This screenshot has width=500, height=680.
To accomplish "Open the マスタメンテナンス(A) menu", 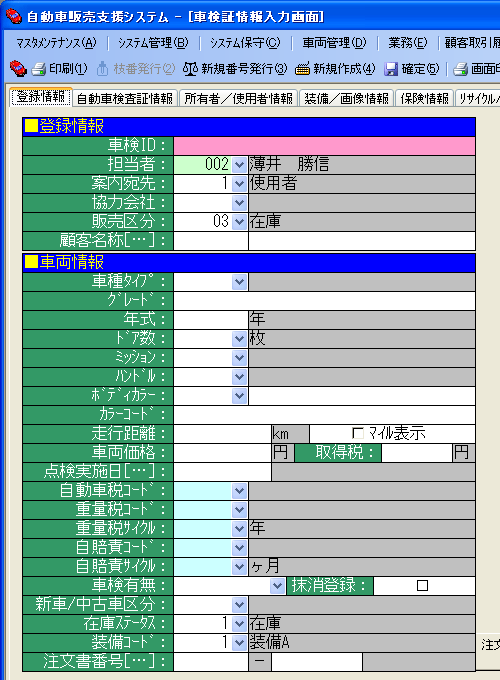I will click(x=56, y=43).
